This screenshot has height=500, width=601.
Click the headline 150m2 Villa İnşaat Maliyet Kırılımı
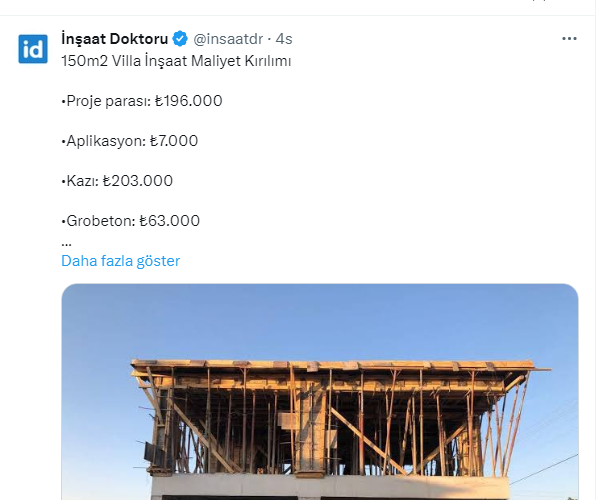click(177, 61)
